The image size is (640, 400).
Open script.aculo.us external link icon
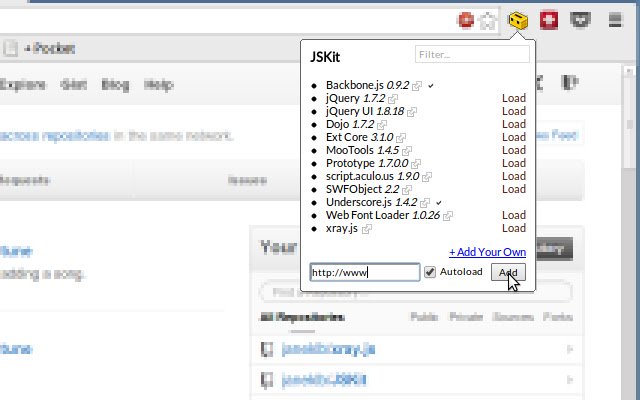[x=427, y=177]
